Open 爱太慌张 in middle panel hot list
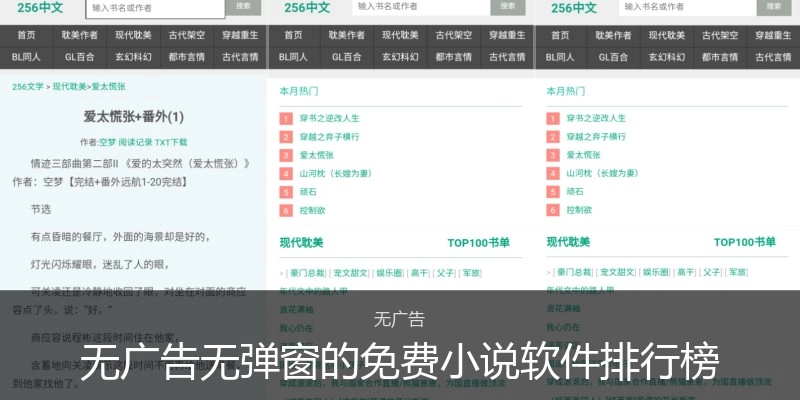Screen dimensions: 800x400 [x=317, y=155]
